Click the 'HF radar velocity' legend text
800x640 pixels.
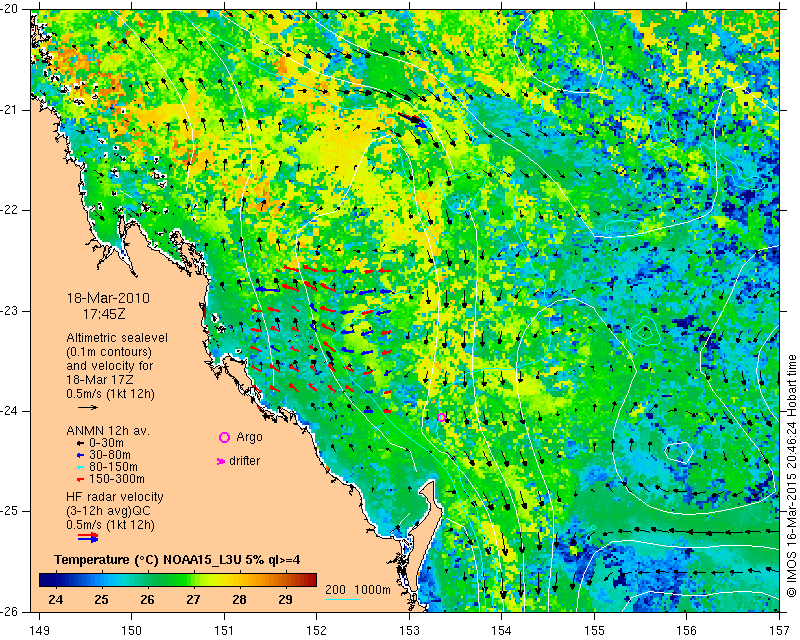(x=115, y=497)
